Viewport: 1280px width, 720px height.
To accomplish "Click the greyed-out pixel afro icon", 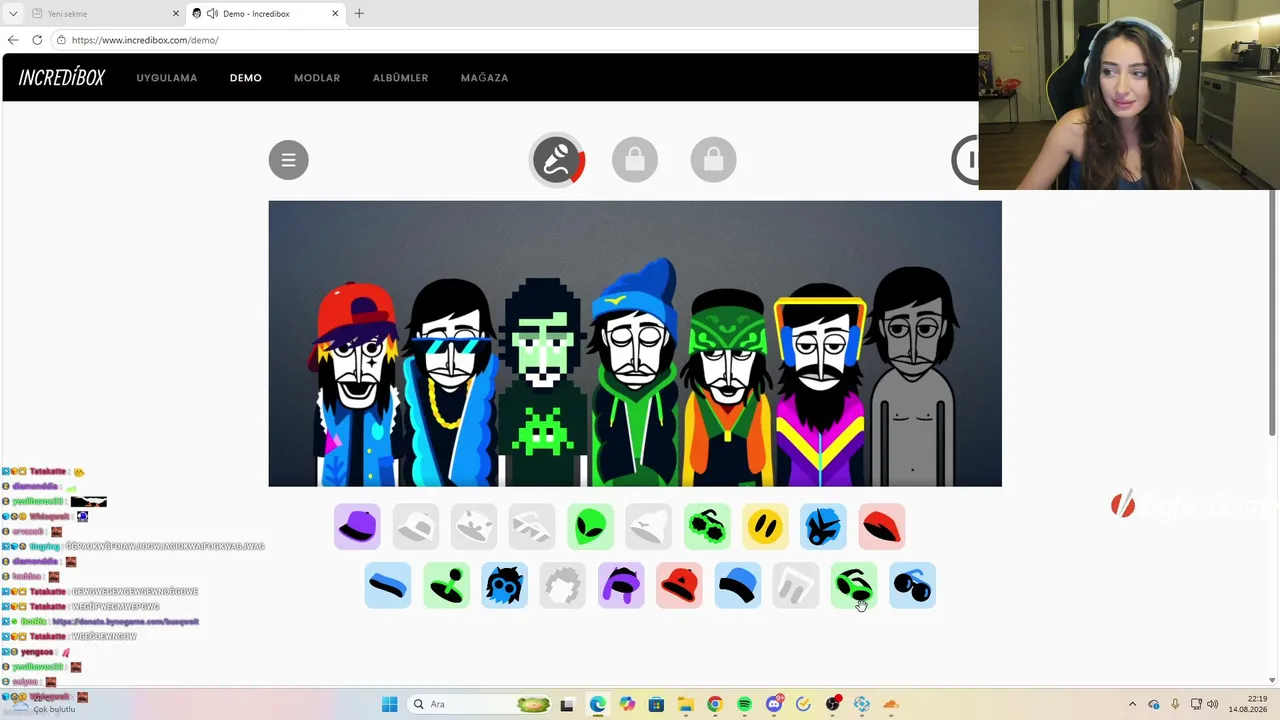I will click(x=562, y=585).
